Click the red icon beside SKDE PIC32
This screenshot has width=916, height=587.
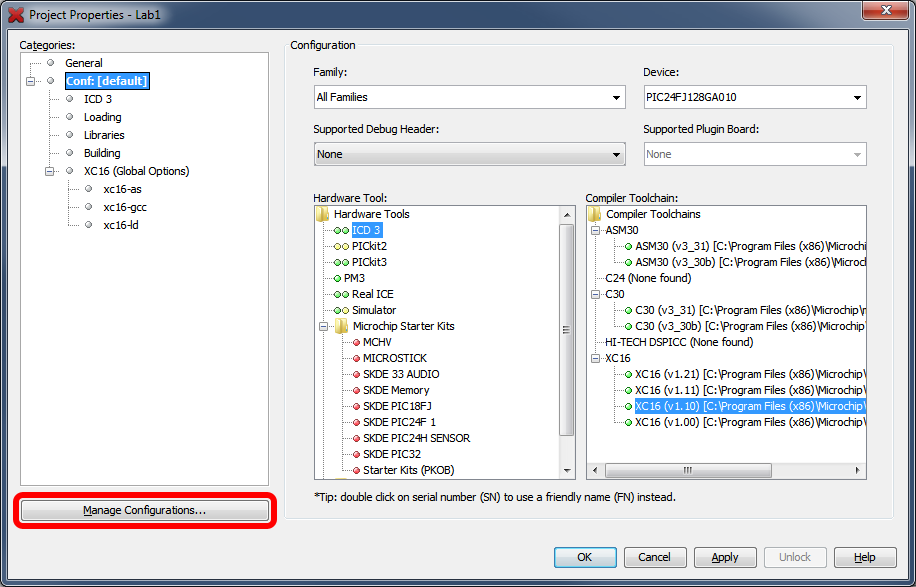tap(355, 454)
